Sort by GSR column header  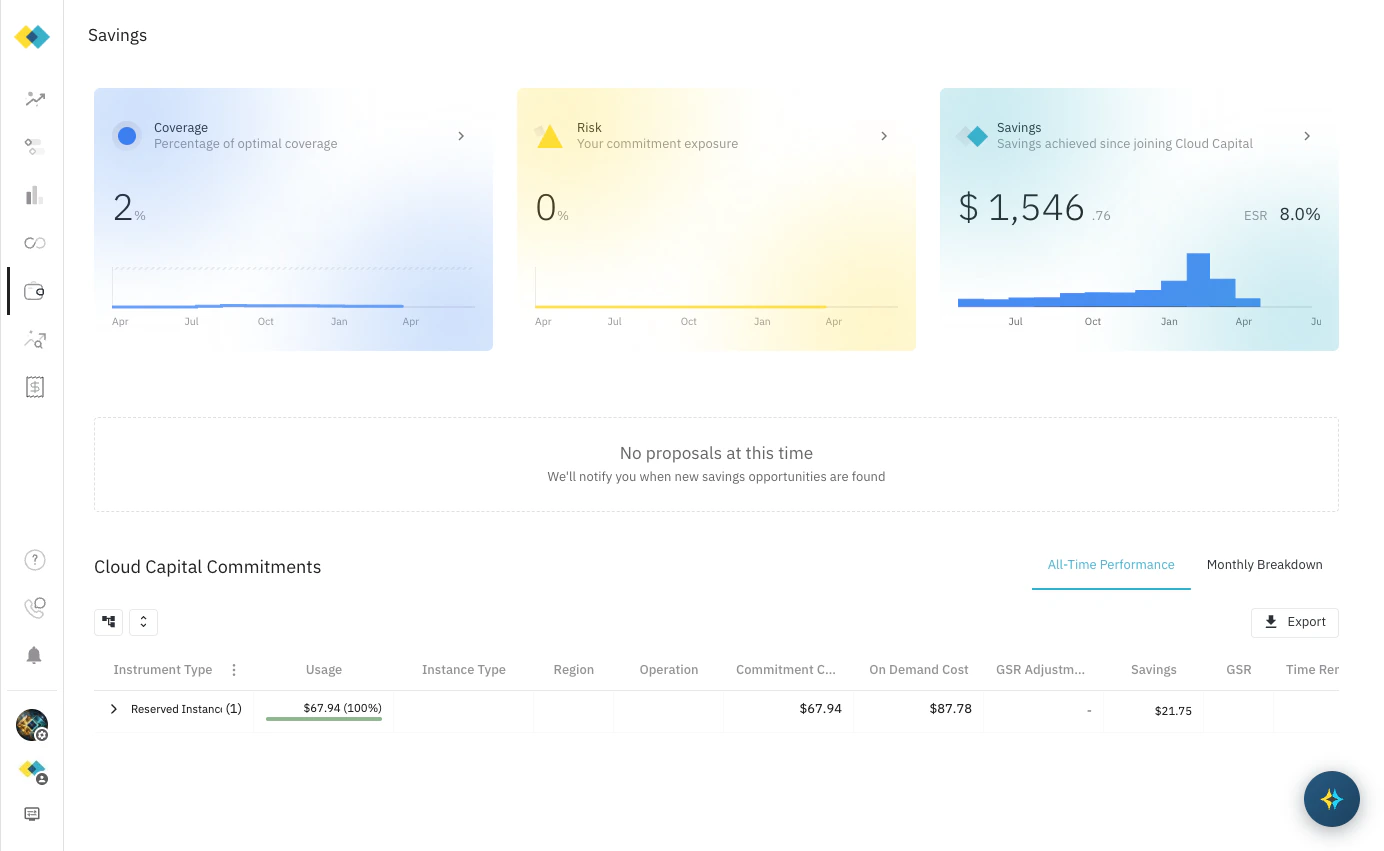1239,670
